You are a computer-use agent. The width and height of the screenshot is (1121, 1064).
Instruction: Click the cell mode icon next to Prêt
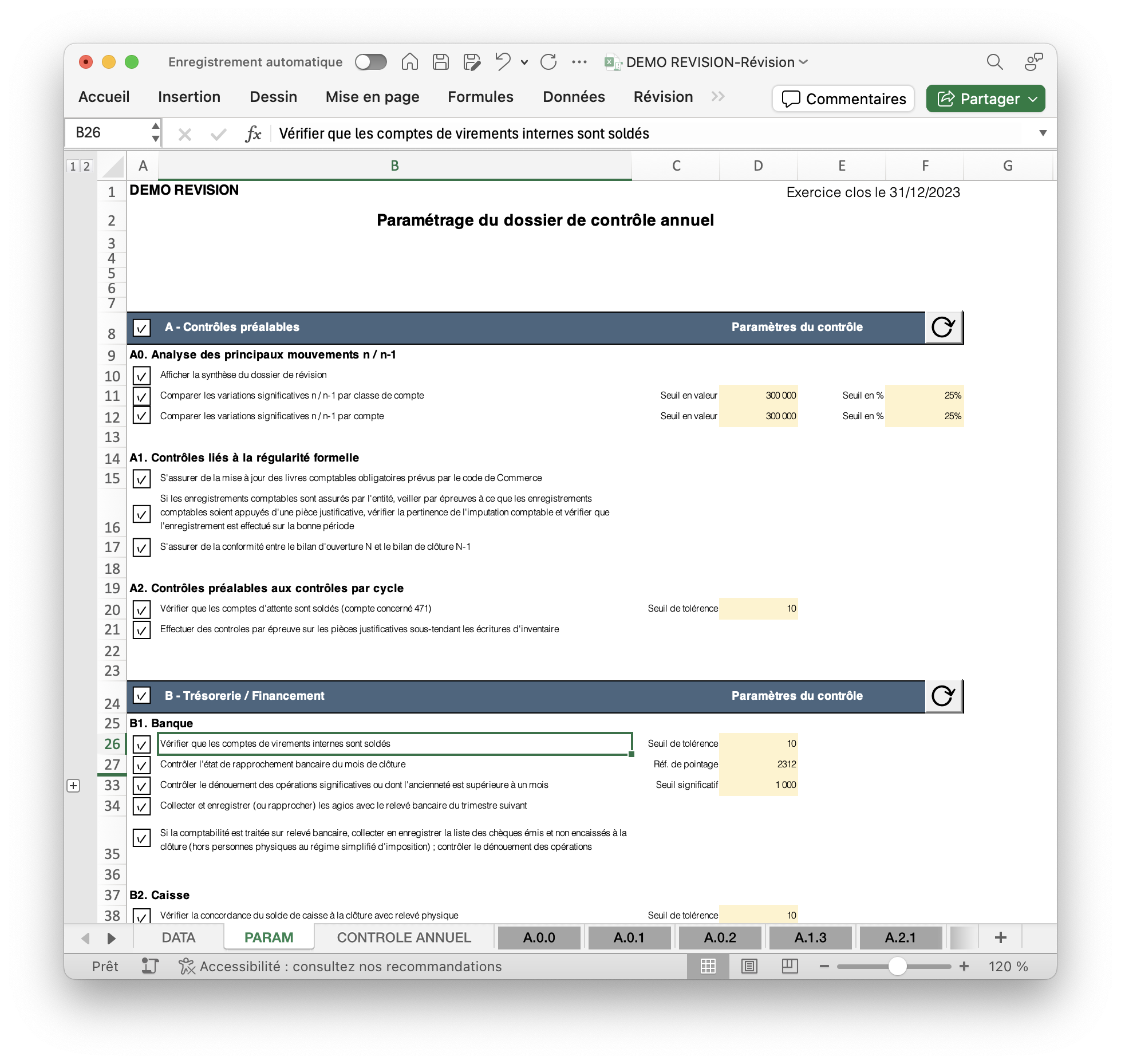[x=150, y=967]
